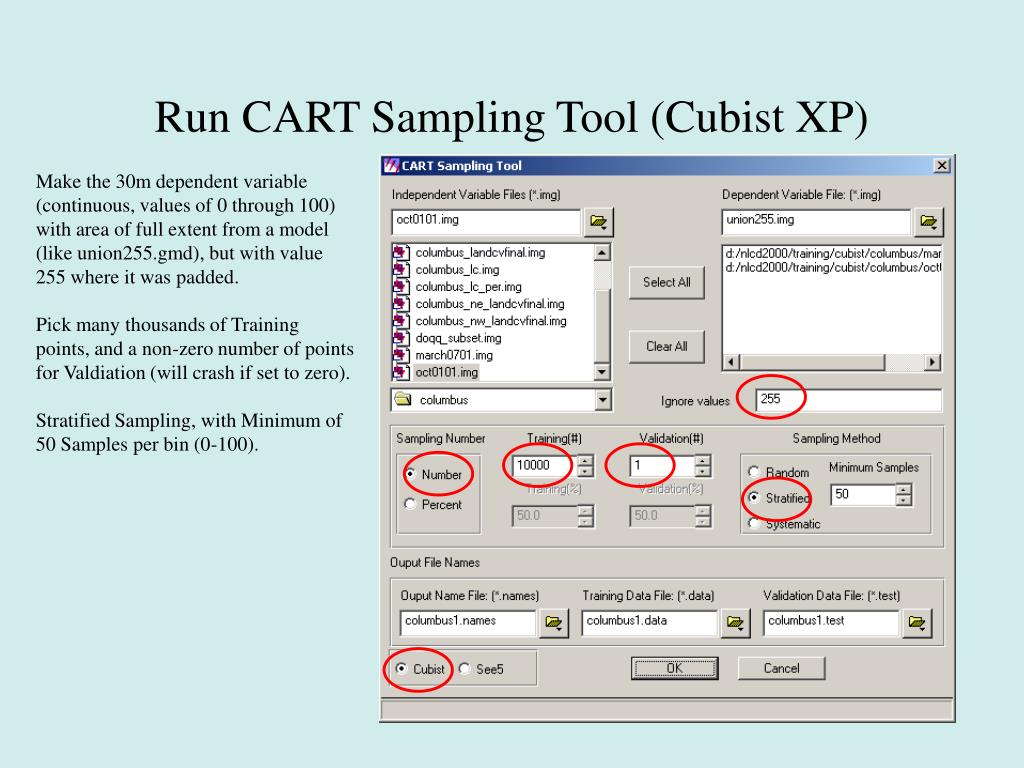Click file icon beside march0701.img

click(401, 355)
